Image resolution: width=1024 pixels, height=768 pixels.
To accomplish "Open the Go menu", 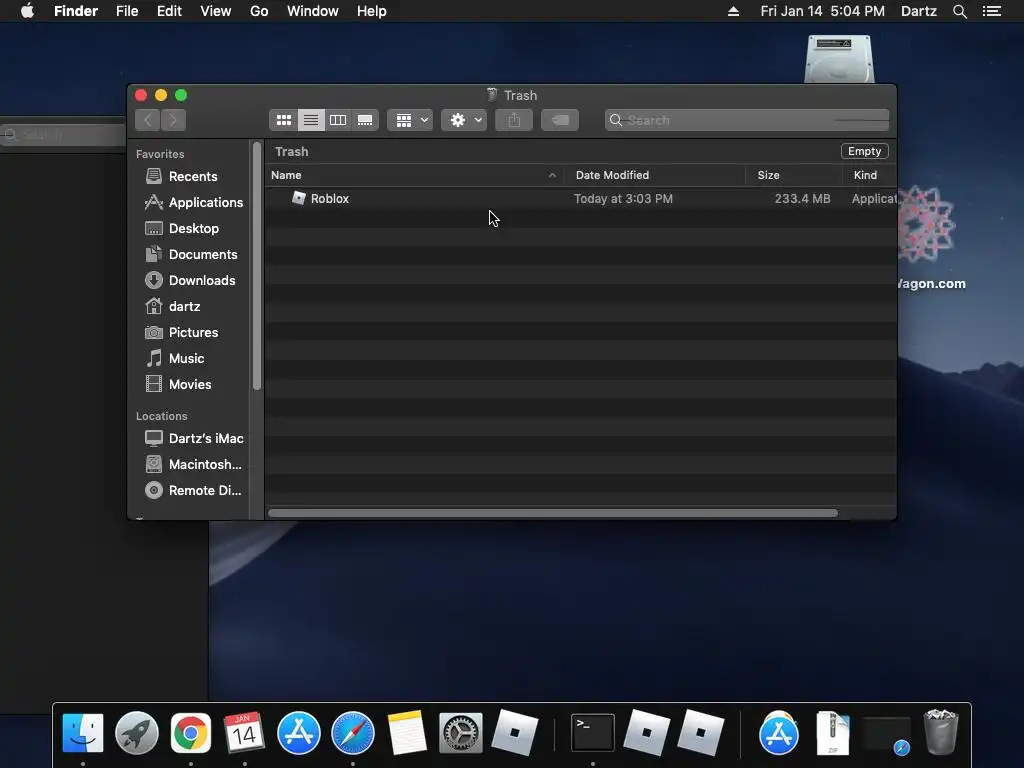I will click(x=259, y=11).
